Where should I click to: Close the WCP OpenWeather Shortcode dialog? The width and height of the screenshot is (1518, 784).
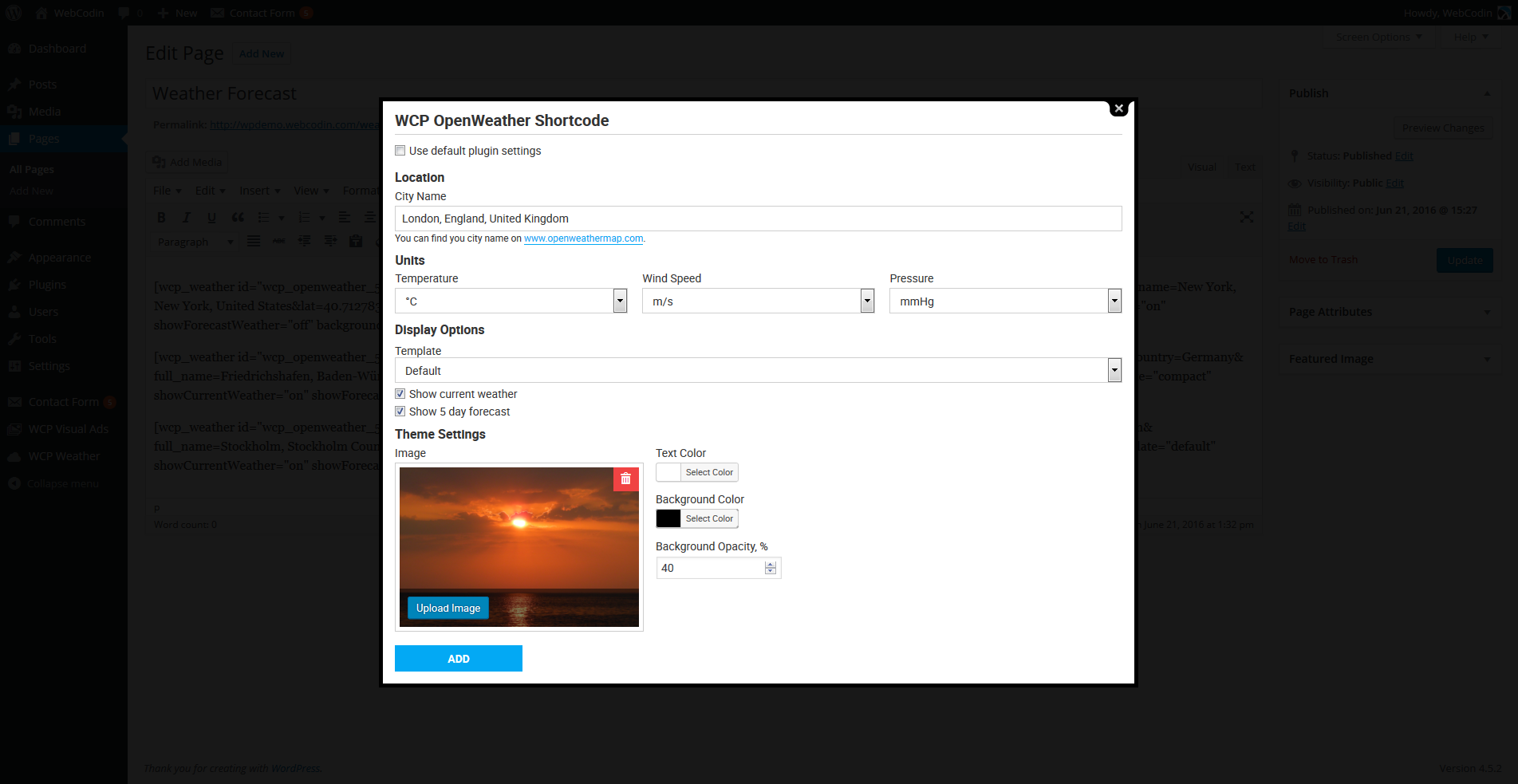click(1118, 108)
